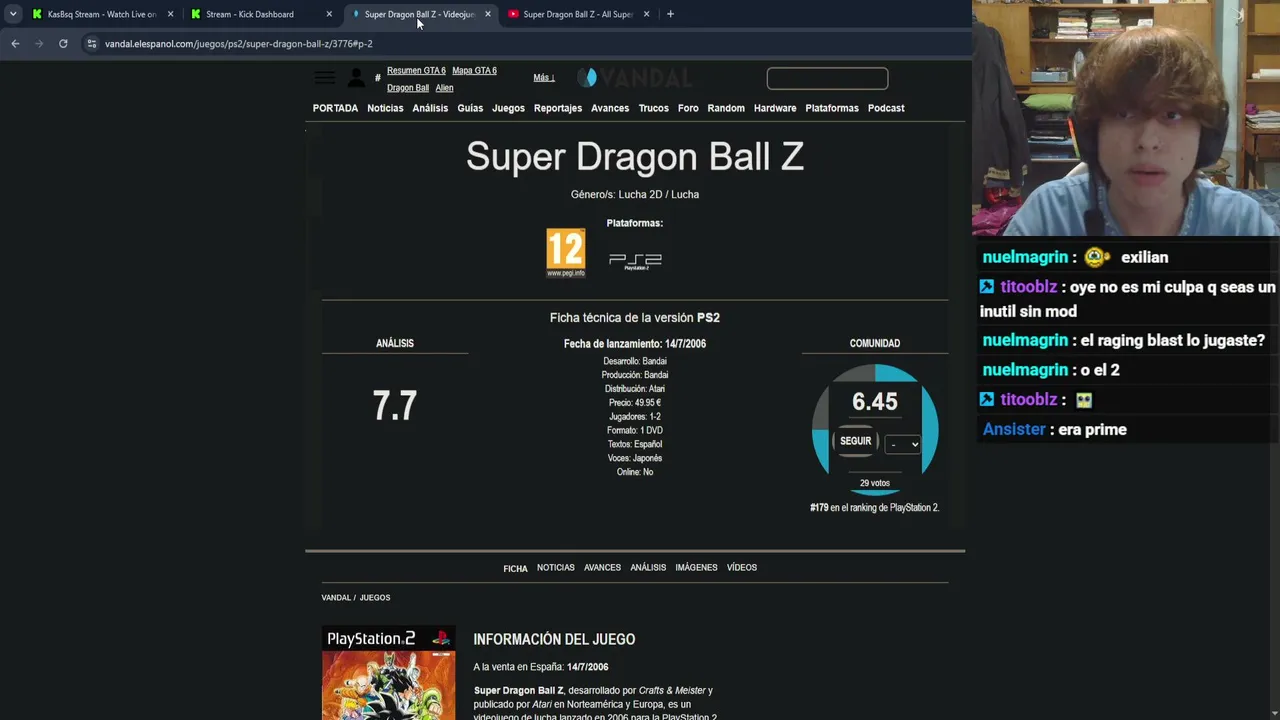Open the Juegos navigation item

click(508, 108)
